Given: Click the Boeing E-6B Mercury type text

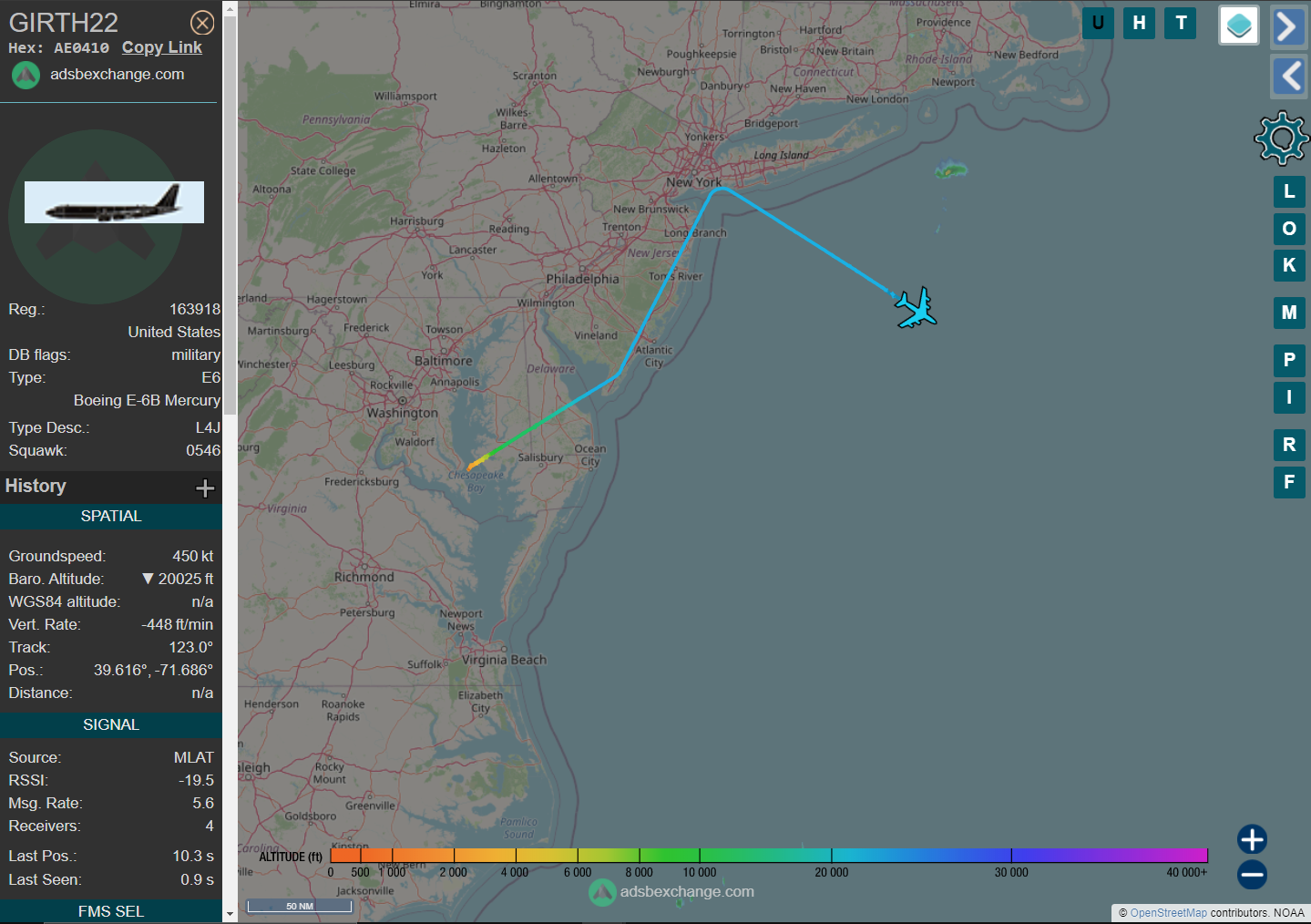Looking at the screenshot, I should click(147, 400).
